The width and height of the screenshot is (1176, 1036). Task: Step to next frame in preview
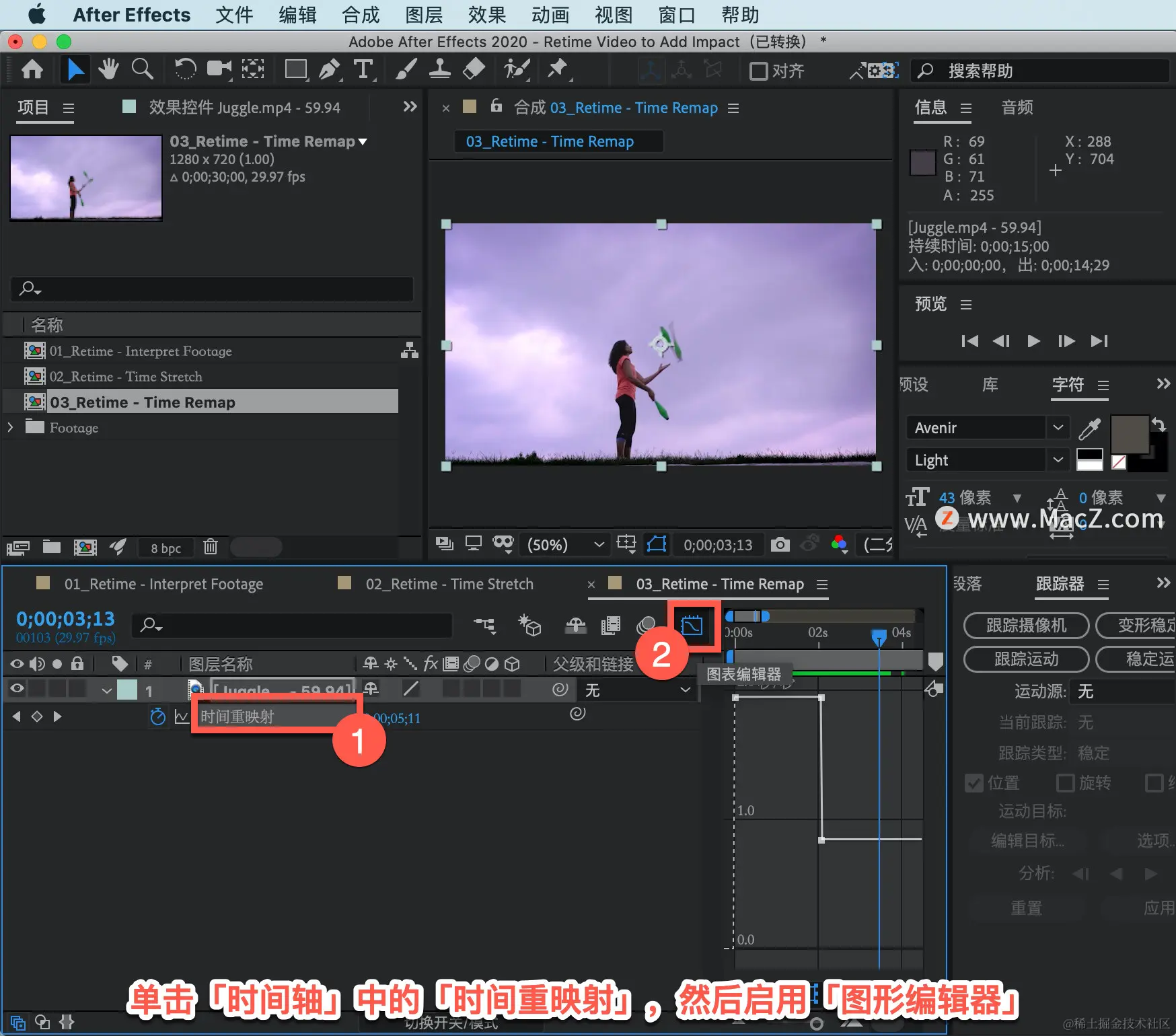(1066, 341)
